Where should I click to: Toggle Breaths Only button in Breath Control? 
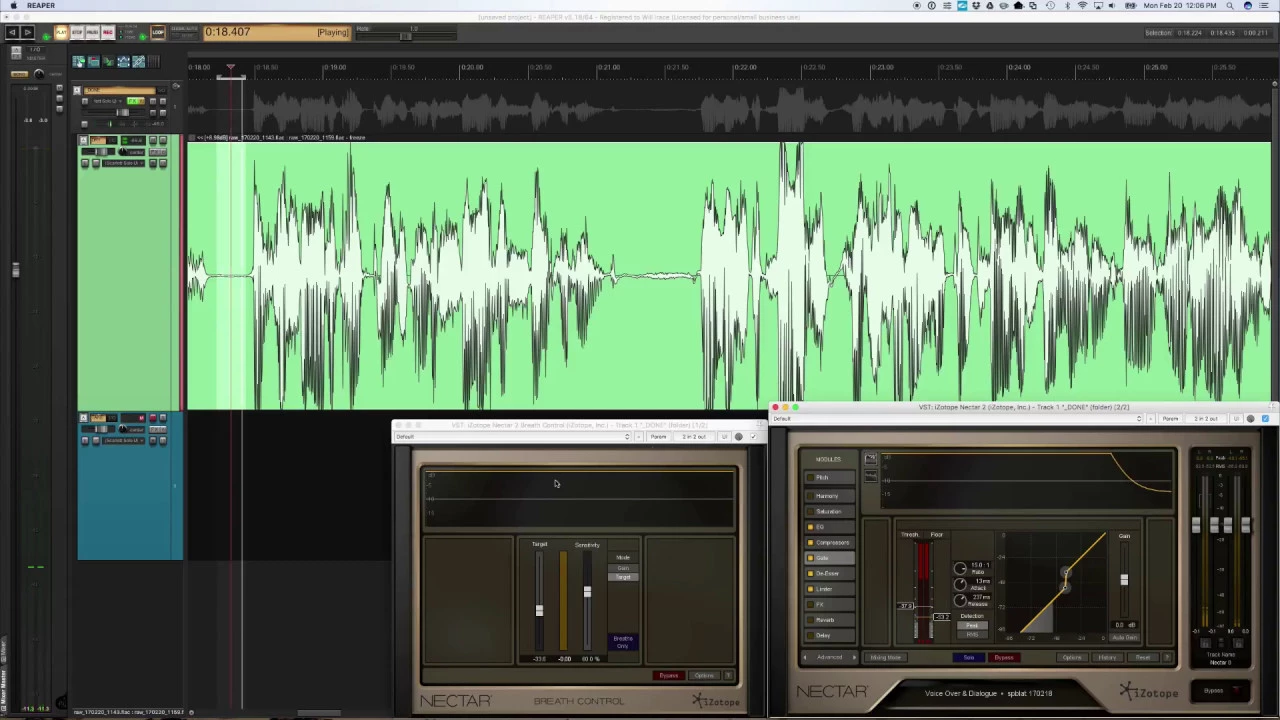point(623,642)
